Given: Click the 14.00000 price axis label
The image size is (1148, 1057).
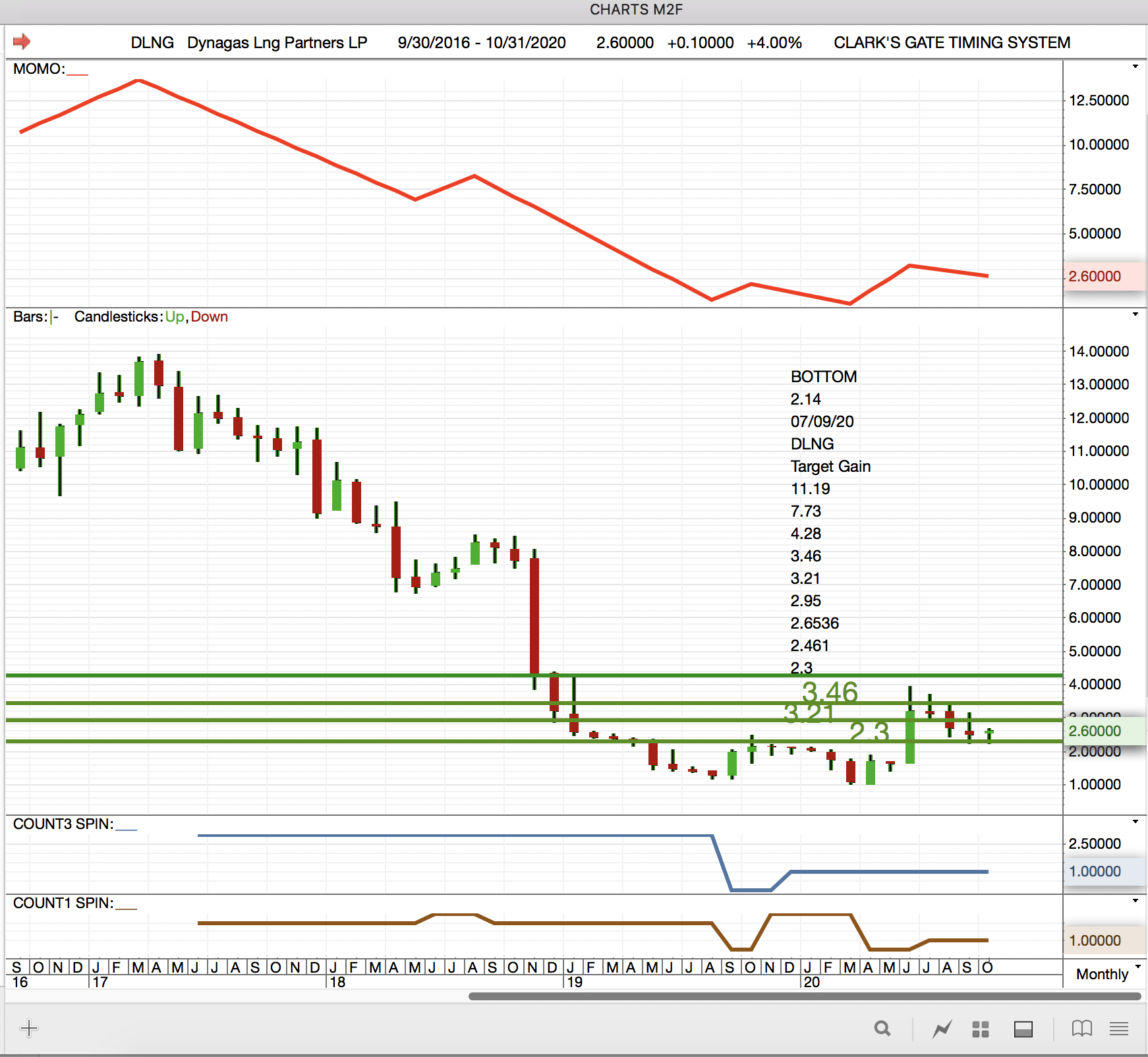Looking at the screenshot, I should point(1099,351).
